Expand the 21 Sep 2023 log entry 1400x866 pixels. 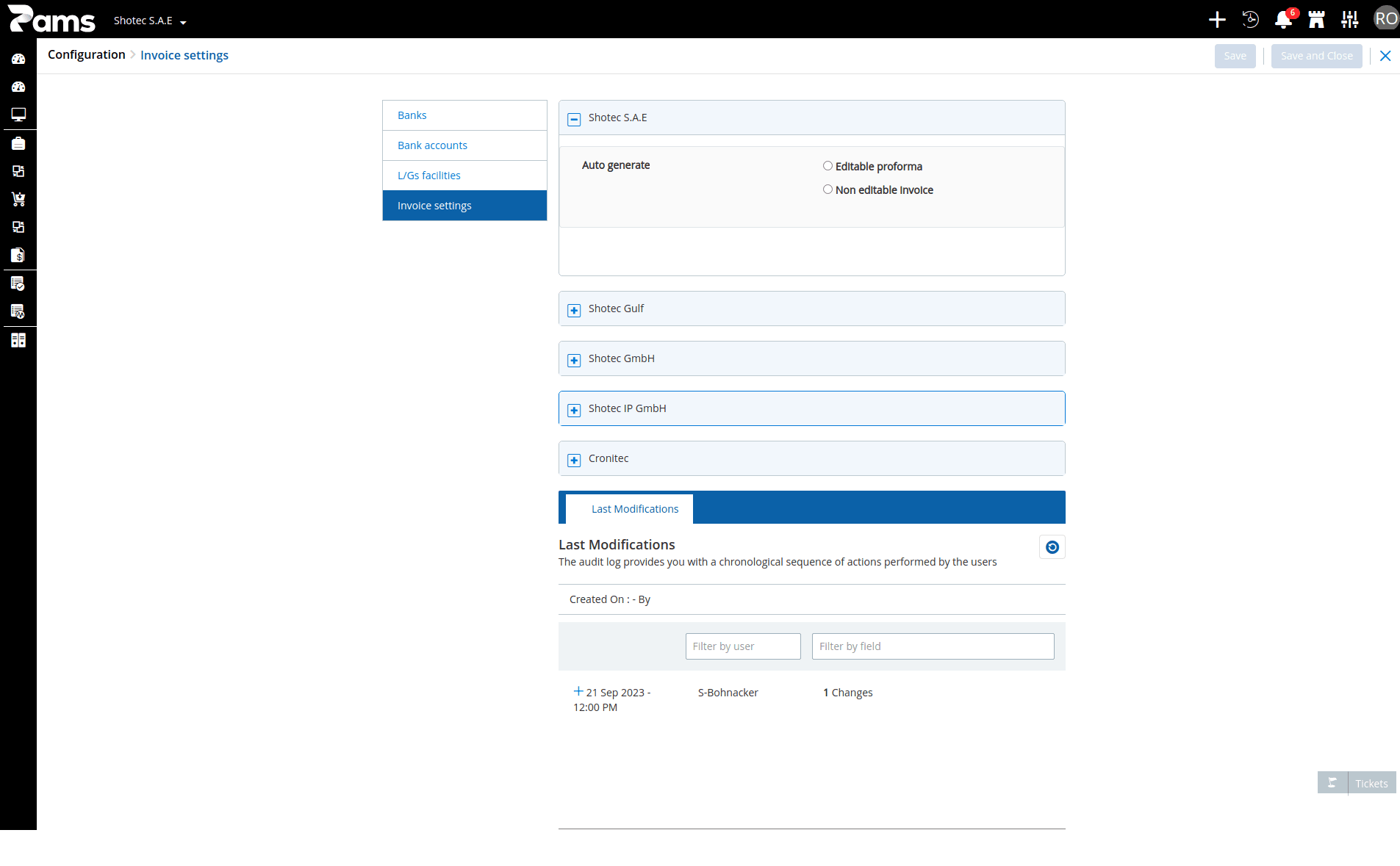(578, 691)
